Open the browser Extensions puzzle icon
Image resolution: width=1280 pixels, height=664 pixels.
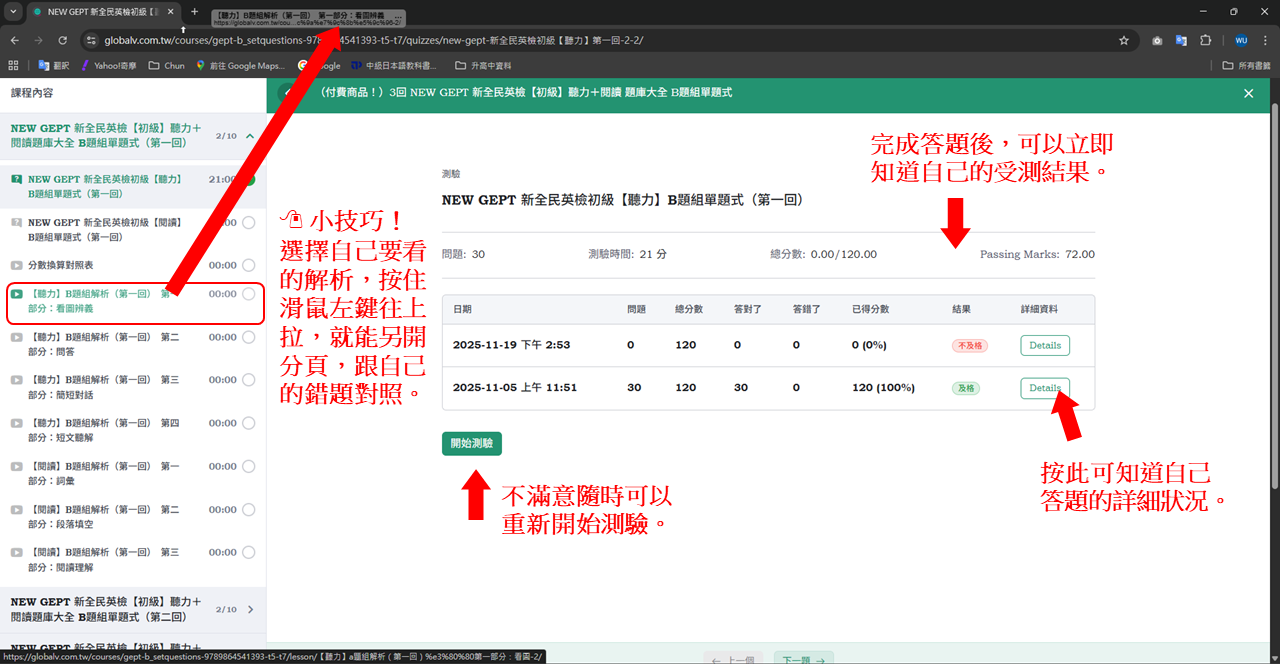[1205, 40]
